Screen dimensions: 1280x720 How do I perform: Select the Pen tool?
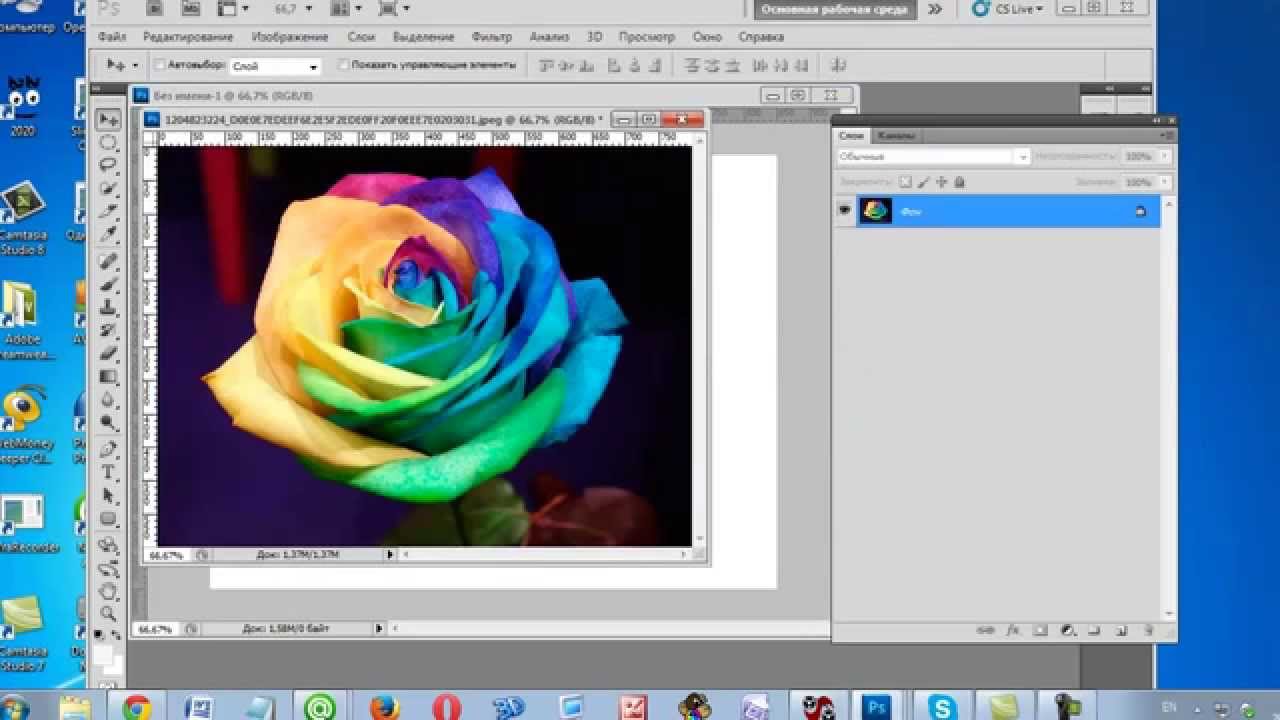point(108,450)
